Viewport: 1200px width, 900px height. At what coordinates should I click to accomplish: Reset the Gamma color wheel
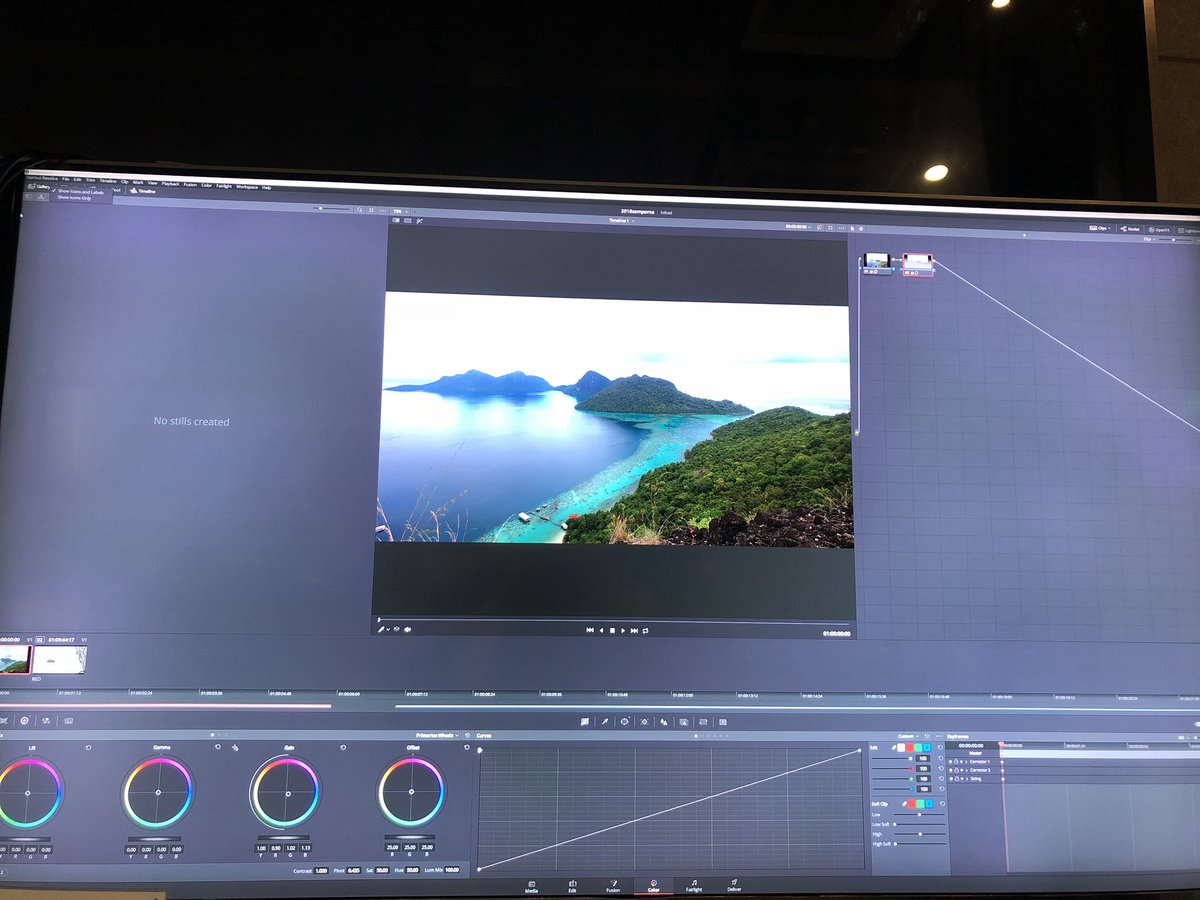click(x=217, y=747)
